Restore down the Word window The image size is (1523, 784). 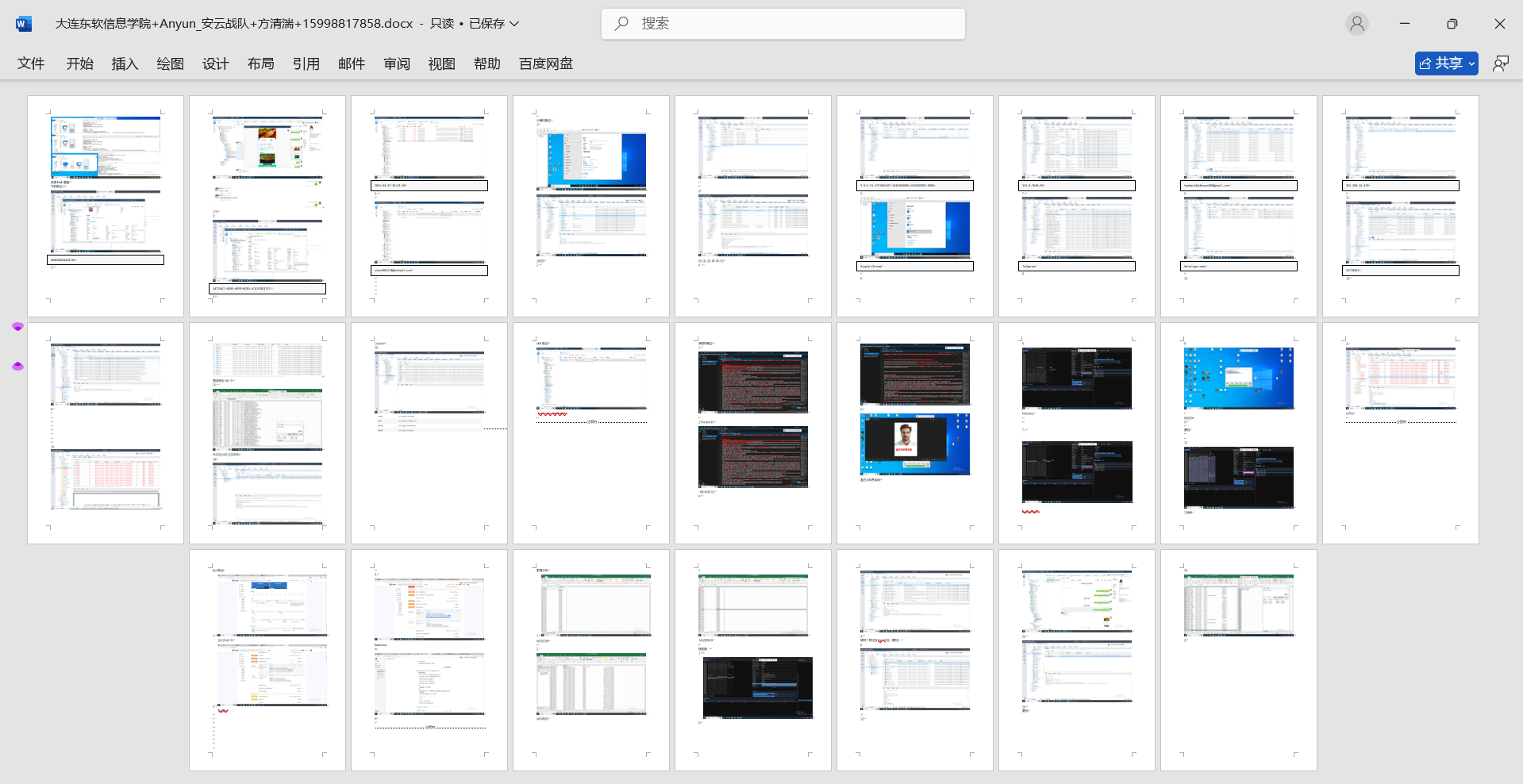point(1452,24)
